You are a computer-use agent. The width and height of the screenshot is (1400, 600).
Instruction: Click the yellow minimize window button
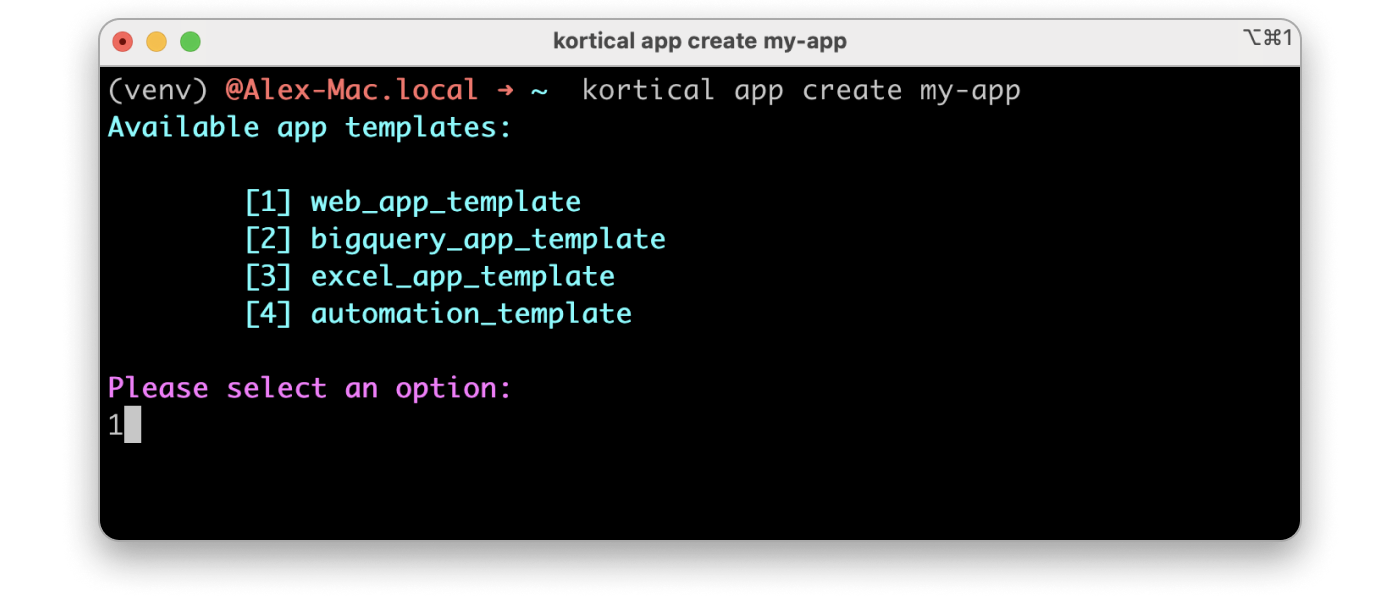pyautogui.click(x=155, y=41)
